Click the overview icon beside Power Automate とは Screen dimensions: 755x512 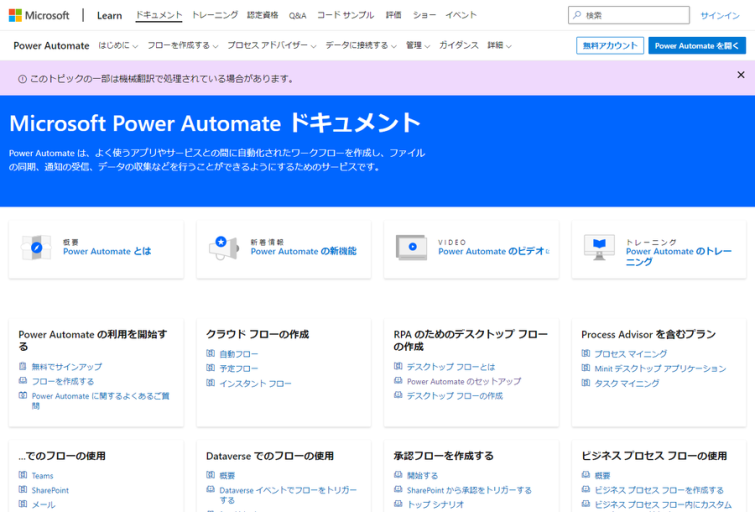coord(36,248)
